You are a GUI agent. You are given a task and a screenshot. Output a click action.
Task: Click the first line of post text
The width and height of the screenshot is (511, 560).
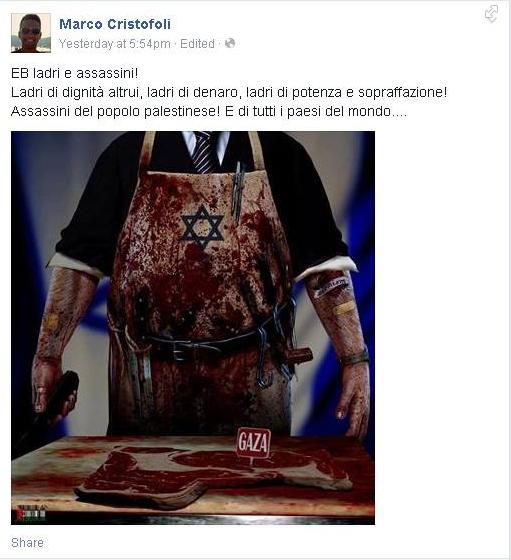coord(75,73)
